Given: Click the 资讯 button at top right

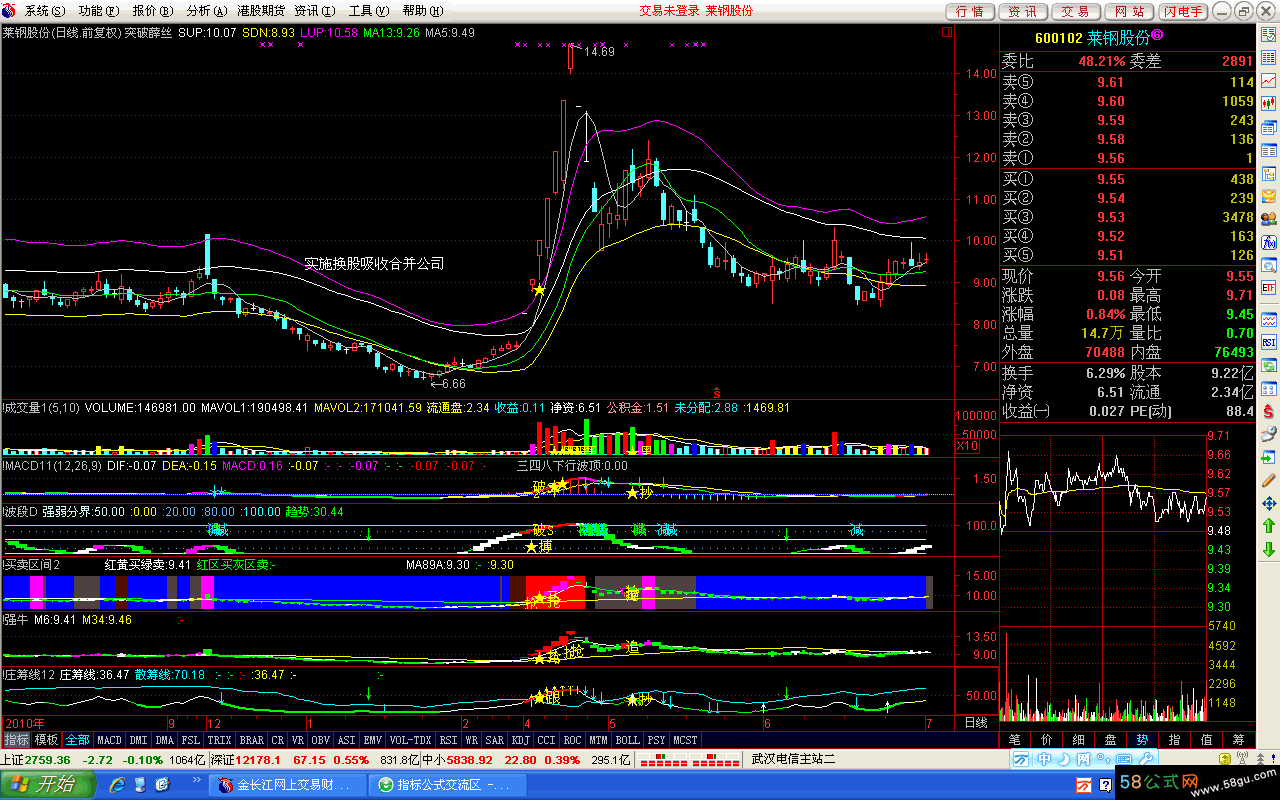Looking at the screenshot, I should (1022, 11).
